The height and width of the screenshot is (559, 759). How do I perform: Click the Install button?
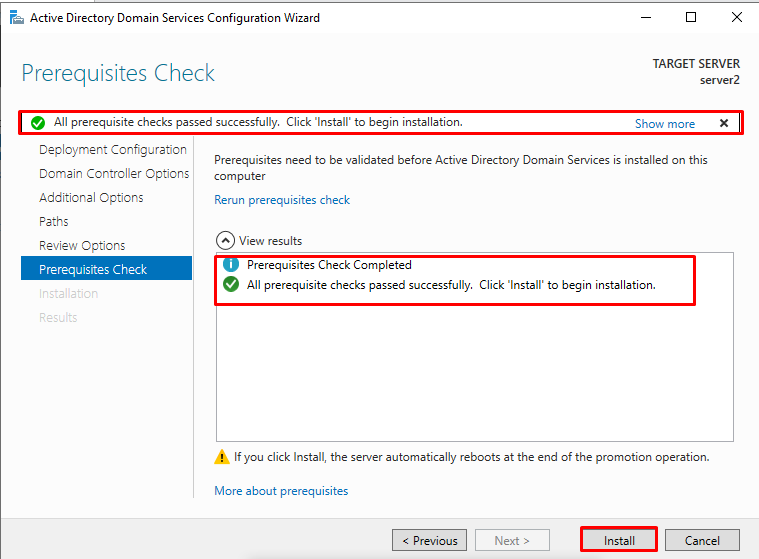tap(619, 540)
